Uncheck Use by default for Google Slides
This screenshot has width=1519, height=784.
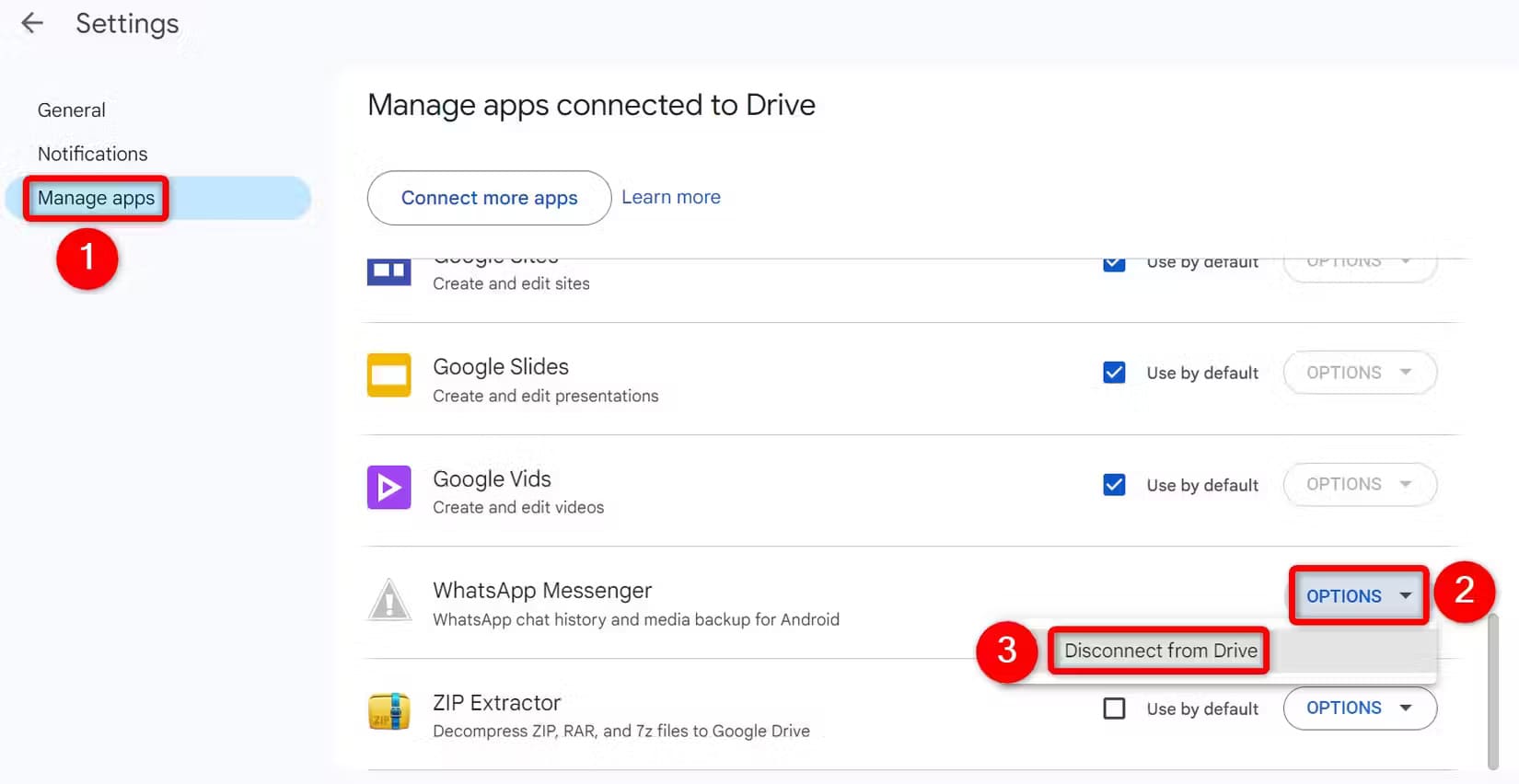click(x=1114, y=373)
